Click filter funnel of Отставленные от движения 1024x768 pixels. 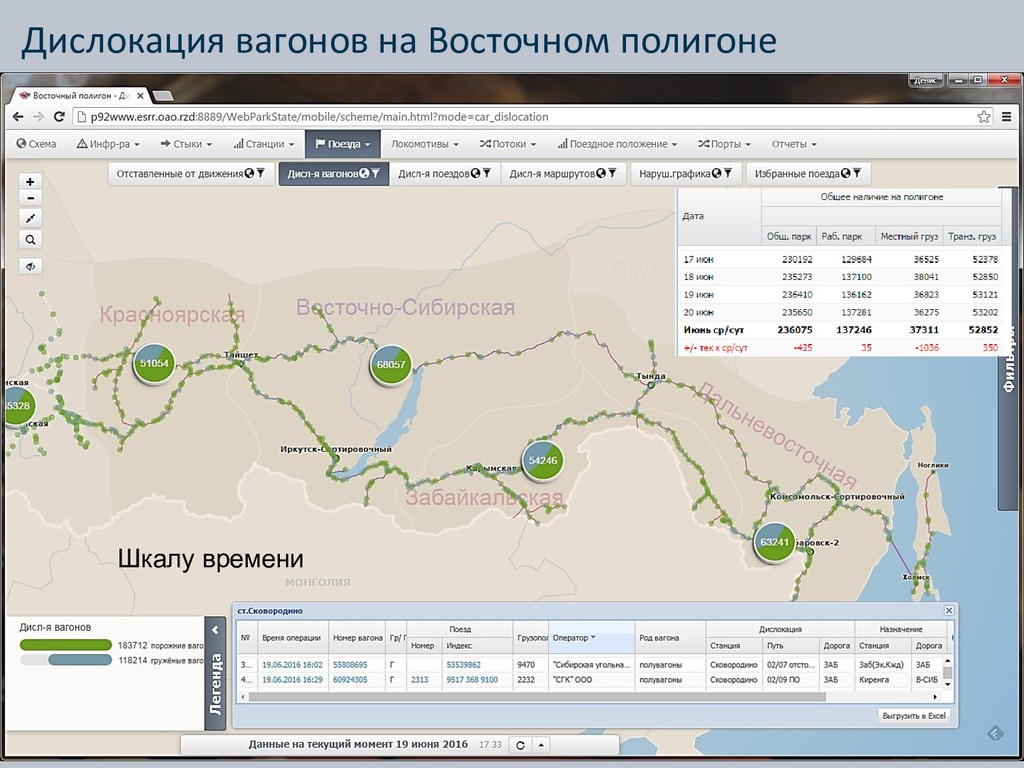click(x=261, y=174)
